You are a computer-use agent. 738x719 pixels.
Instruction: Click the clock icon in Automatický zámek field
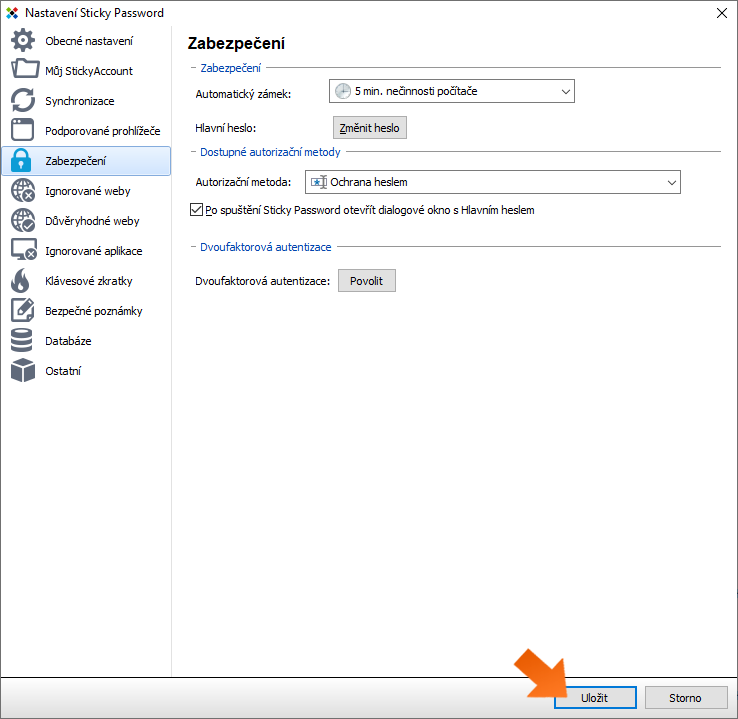[x=343, y=91]
